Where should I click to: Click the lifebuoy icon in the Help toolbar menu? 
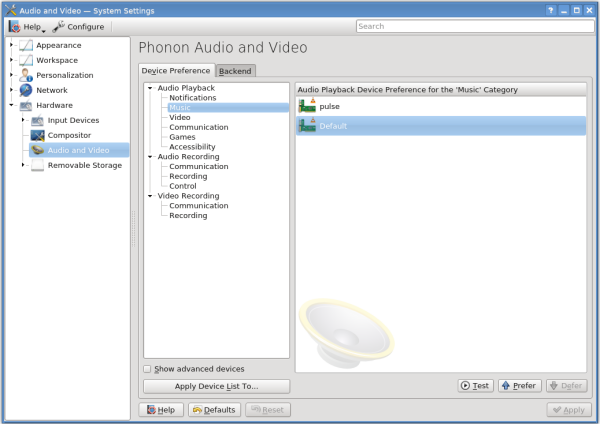point(15,27)
